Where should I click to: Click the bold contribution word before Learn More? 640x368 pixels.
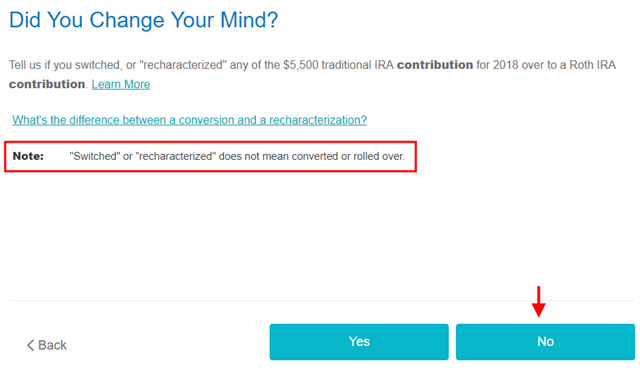47,84
